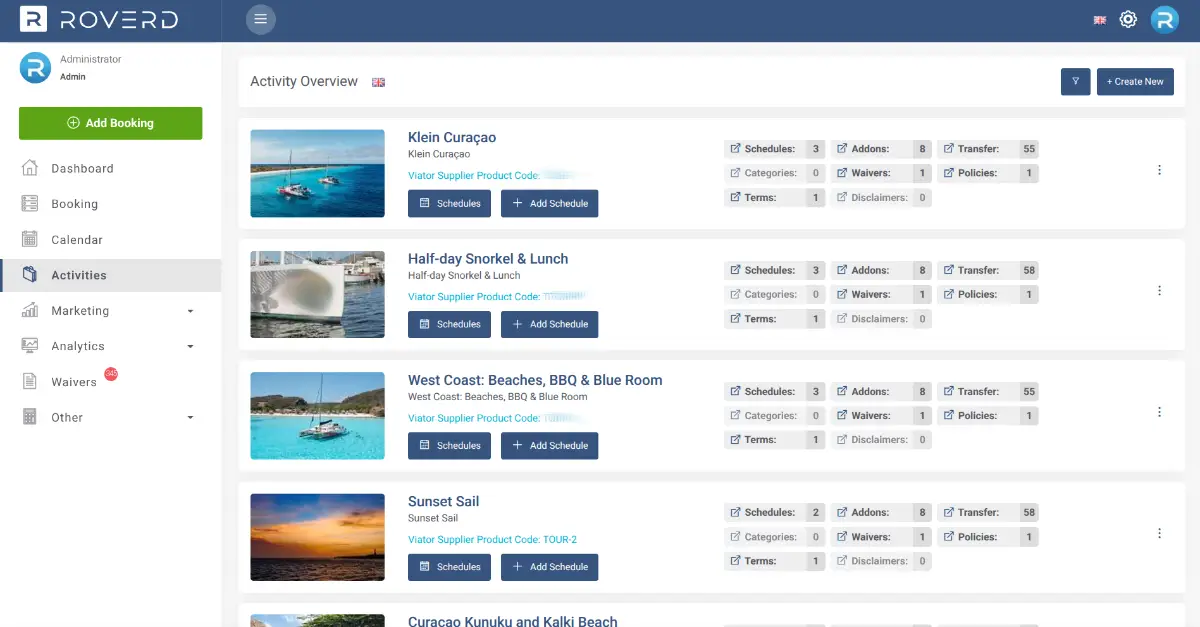Click the UK flag language icon in header
The height and width of the screenshot is (627, 1200).
[x=1099, y=20]
